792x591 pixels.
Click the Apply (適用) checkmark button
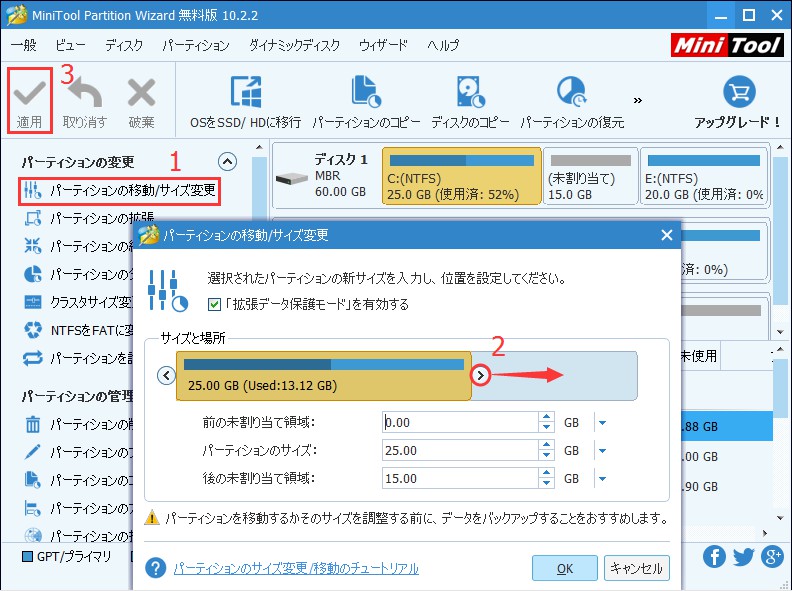(29, 102)
